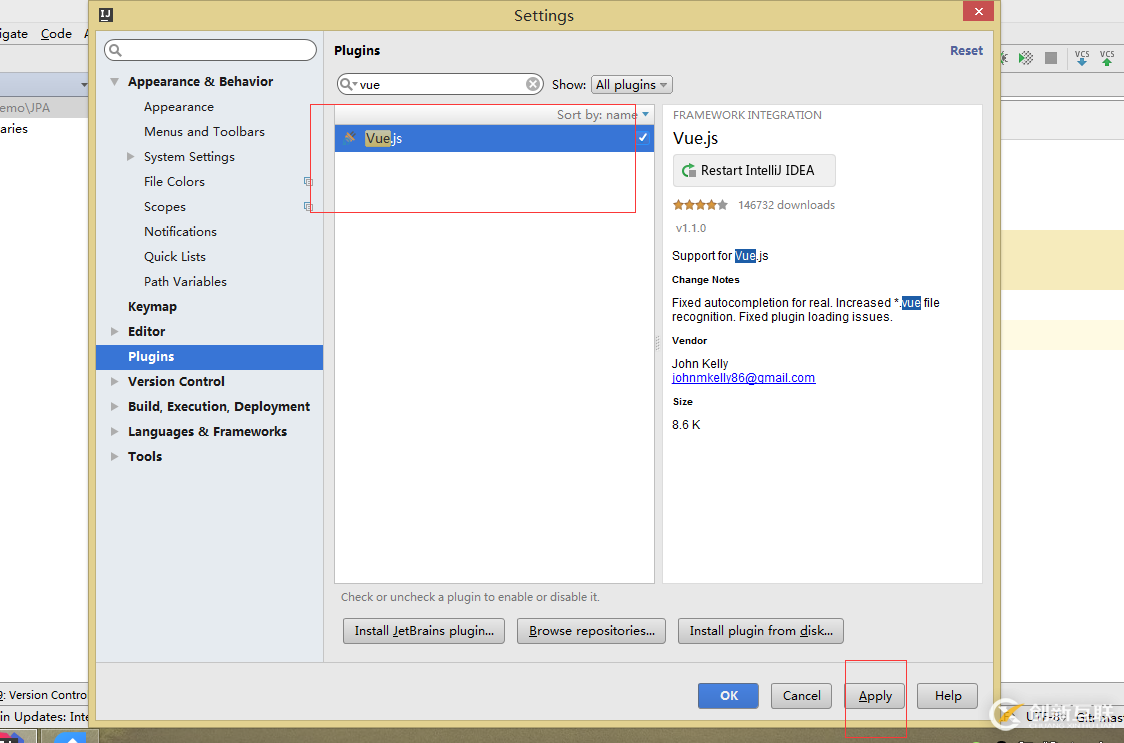
Task: Collapse the Appearance & Behavior tree node
Action: tap(114, 82)
